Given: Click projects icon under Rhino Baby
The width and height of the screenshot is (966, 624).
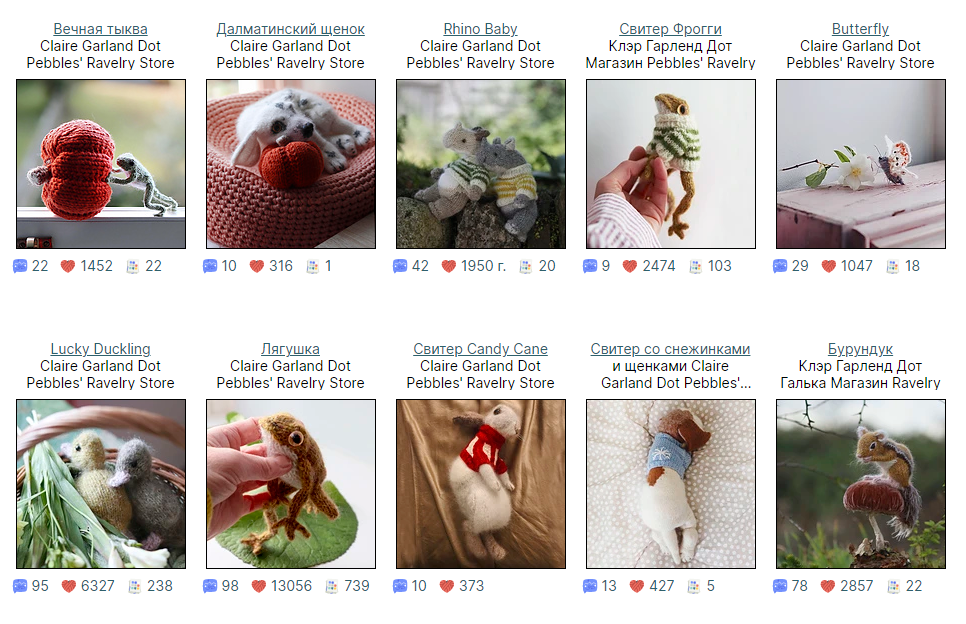Looking at the screenshot, I should click(526, 267).
